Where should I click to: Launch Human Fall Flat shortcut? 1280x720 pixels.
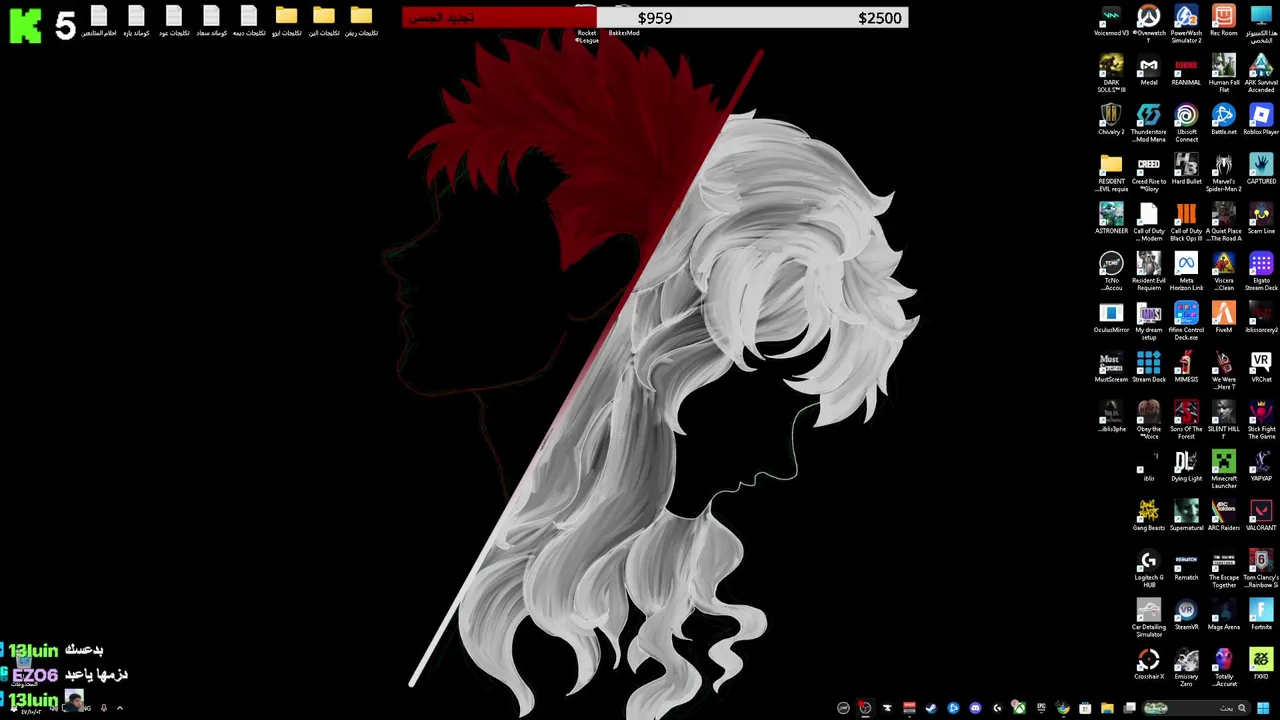coord(1223,72)
